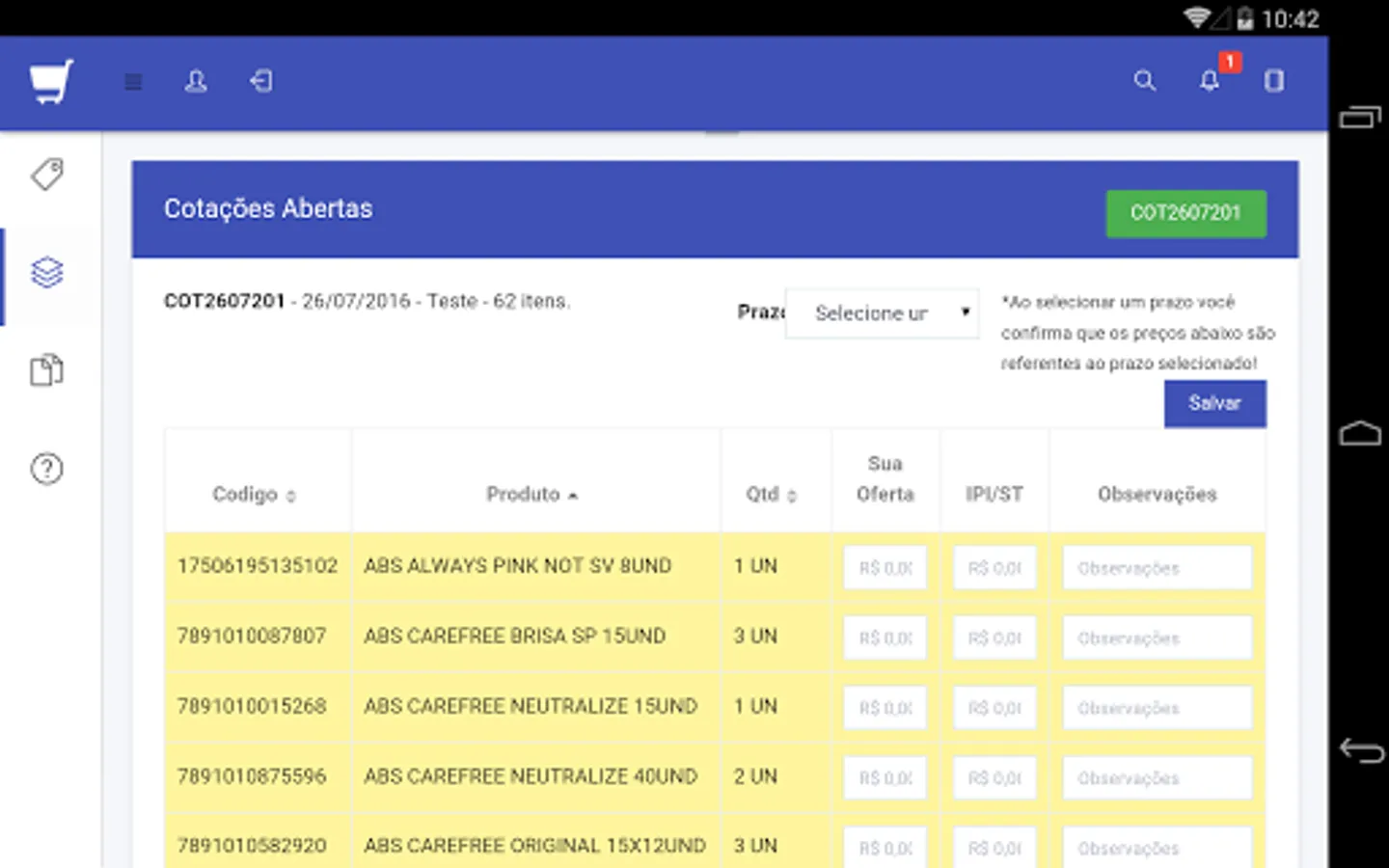The height and width of the screenshot is (868, 1389).
Task: Click the IPI/ST column header
Action: coord(994,495)
